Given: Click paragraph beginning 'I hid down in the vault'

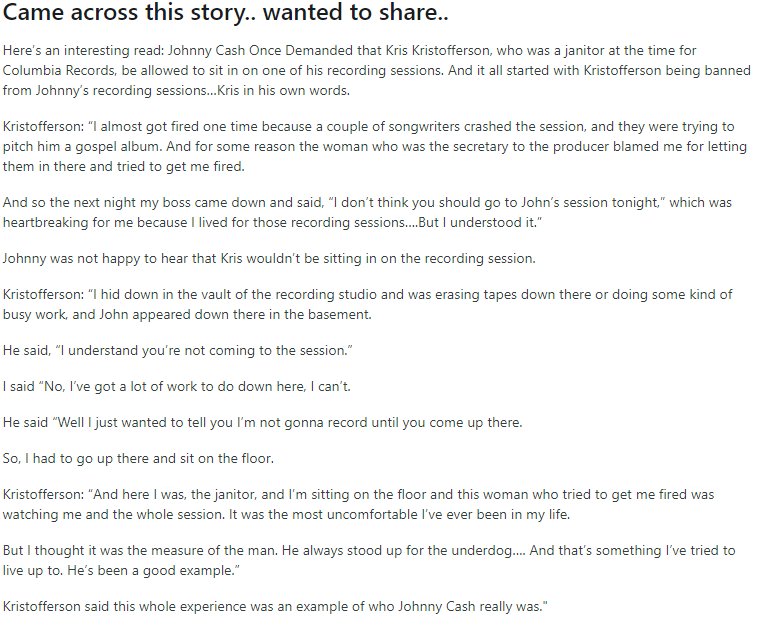Looking at the screenshot, I should point(367,304).
